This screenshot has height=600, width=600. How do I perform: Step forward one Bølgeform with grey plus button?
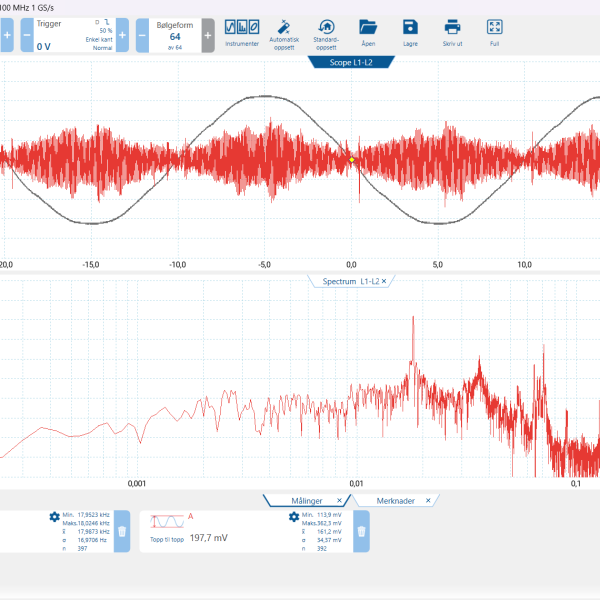pos(208,36)
